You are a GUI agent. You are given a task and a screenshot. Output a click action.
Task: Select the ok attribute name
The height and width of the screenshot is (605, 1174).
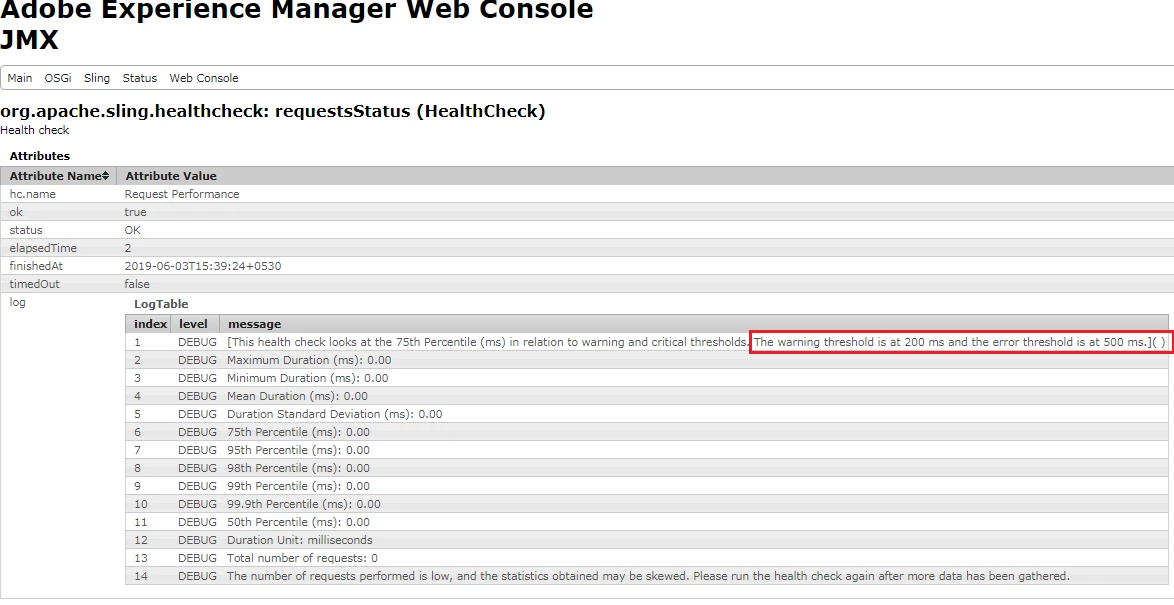pos(16,212)
